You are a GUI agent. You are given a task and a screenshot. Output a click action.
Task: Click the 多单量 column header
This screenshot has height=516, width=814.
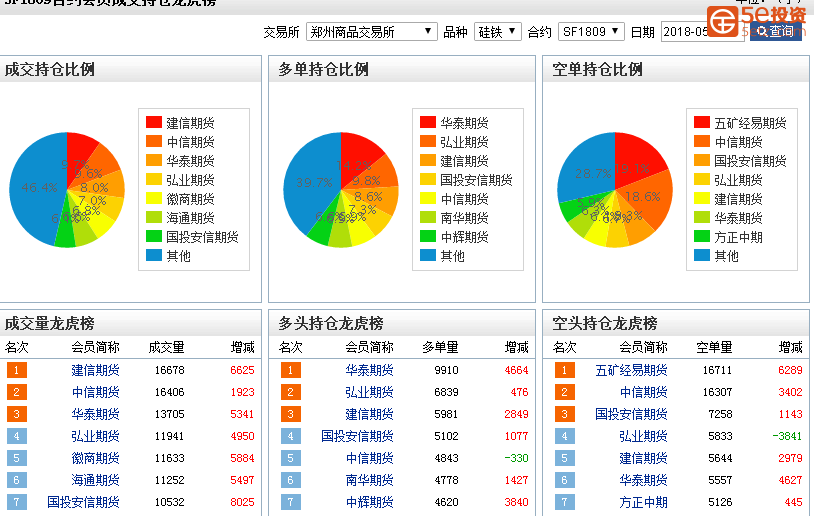point(440,347)
